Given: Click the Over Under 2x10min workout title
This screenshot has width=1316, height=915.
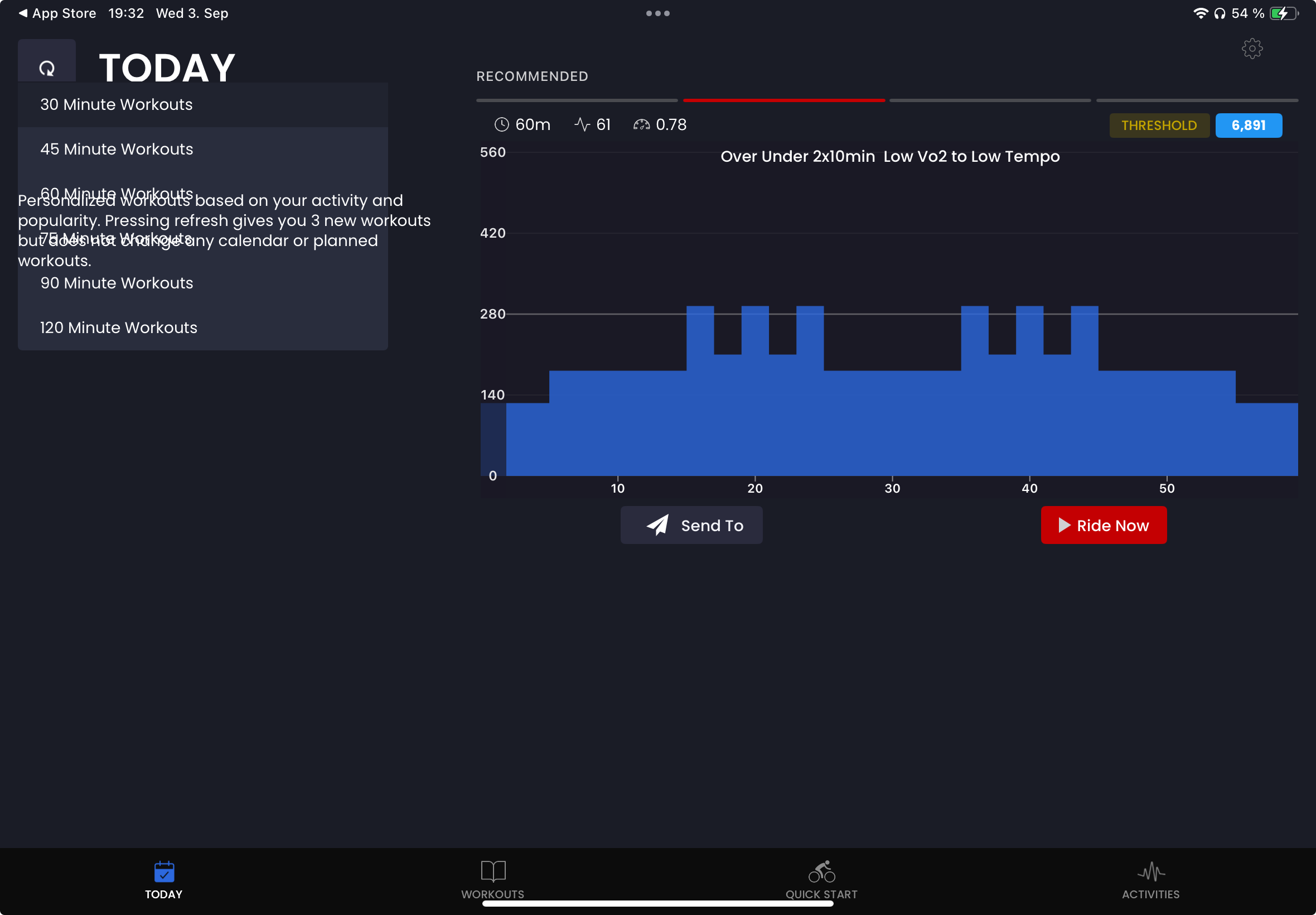Looking at the screenshot, I should pyautogui.click(x=890, y=157).
